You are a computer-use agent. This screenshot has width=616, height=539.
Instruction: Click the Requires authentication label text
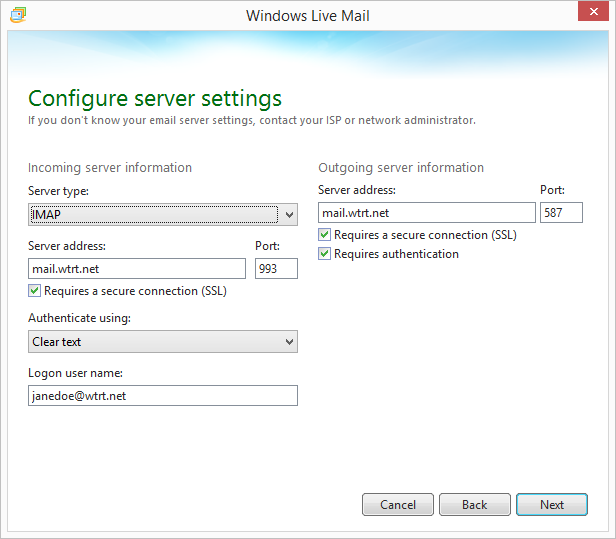pos(396,254)
